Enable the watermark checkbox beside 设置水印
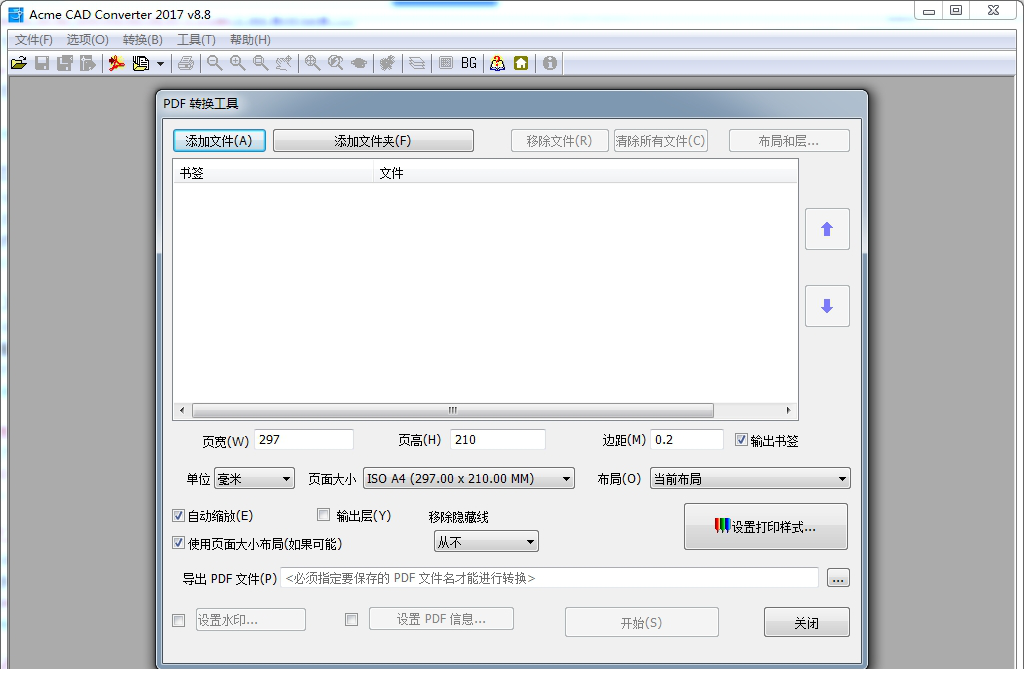The width and height of the screenshot is (1024, 695). coord(178,620)
